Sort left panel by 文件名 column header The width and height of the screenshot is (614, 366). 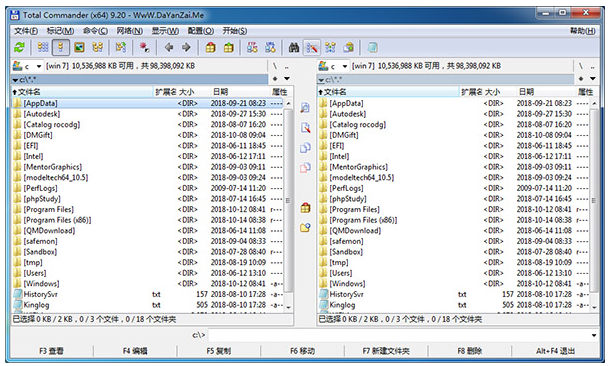tap(82, 92)
